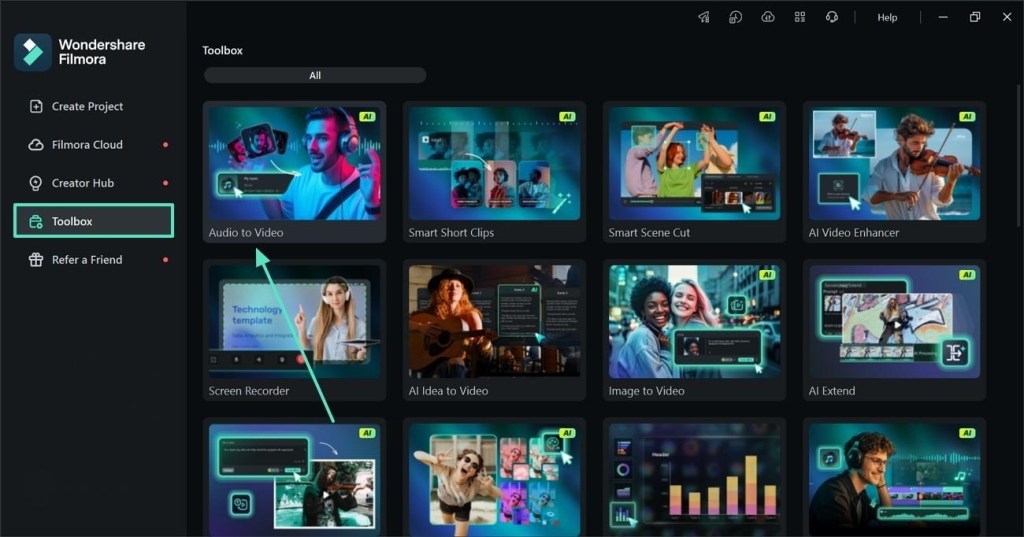The height and width of the screenshot is (537, 1024).
Task: Open the AI Video Enhancer thumbnail
Action: tap(895, 163)
